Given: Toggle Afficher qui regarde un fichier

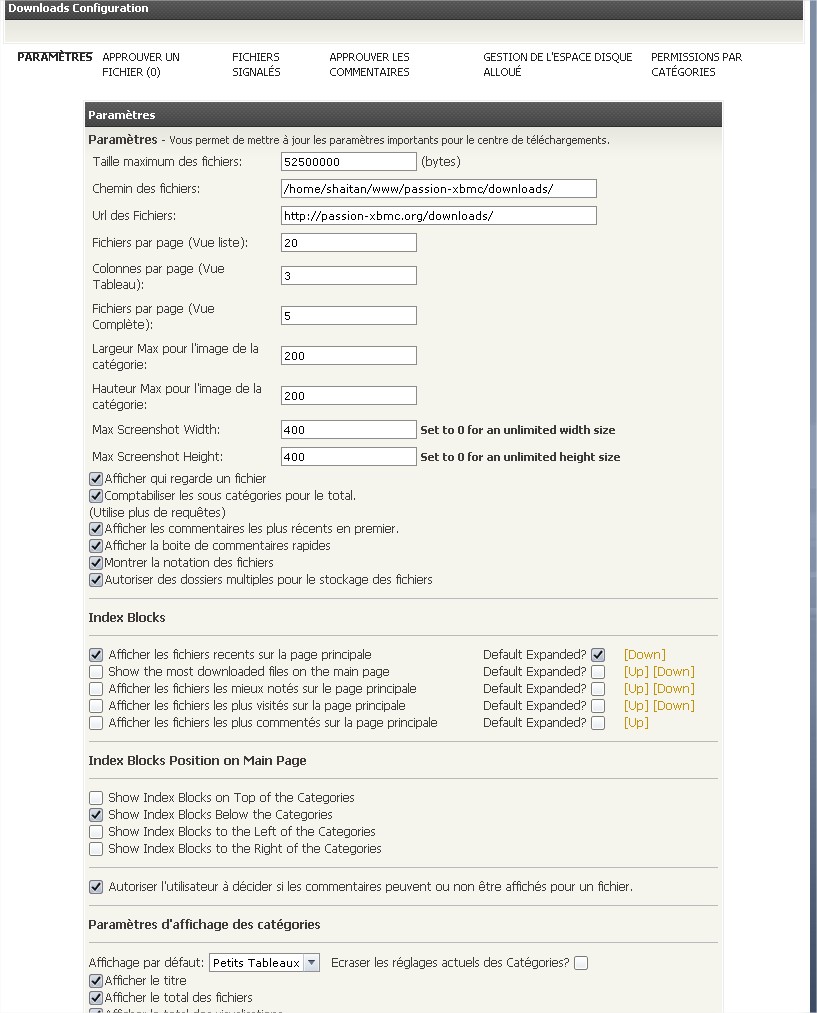Looking at the screenshot, I should (x=96, y=479).
